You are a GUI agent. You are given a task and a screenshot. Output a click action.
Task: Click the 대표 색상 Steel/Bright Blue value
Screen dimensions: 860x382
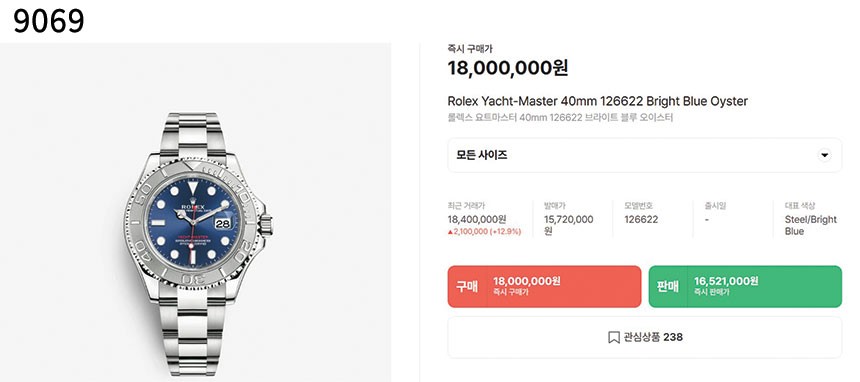[811, 225]
